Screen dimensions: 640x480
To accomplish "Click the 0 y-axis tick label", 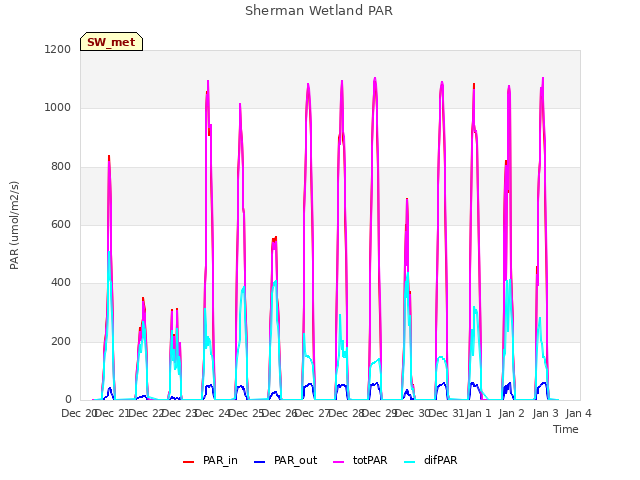I will [68, 400].
